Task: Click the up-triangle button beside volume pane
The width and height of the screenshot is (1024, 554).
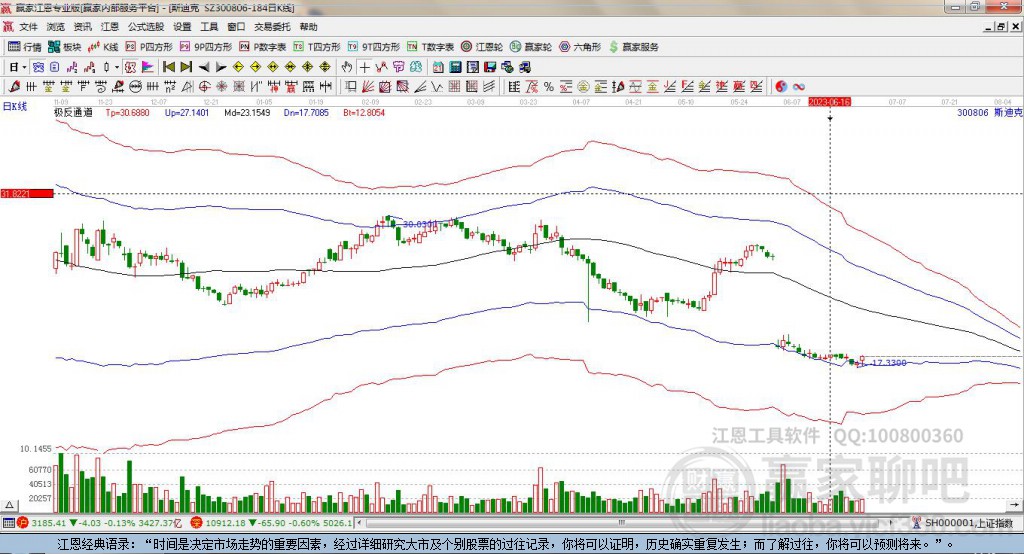Action: coord(9,505)
